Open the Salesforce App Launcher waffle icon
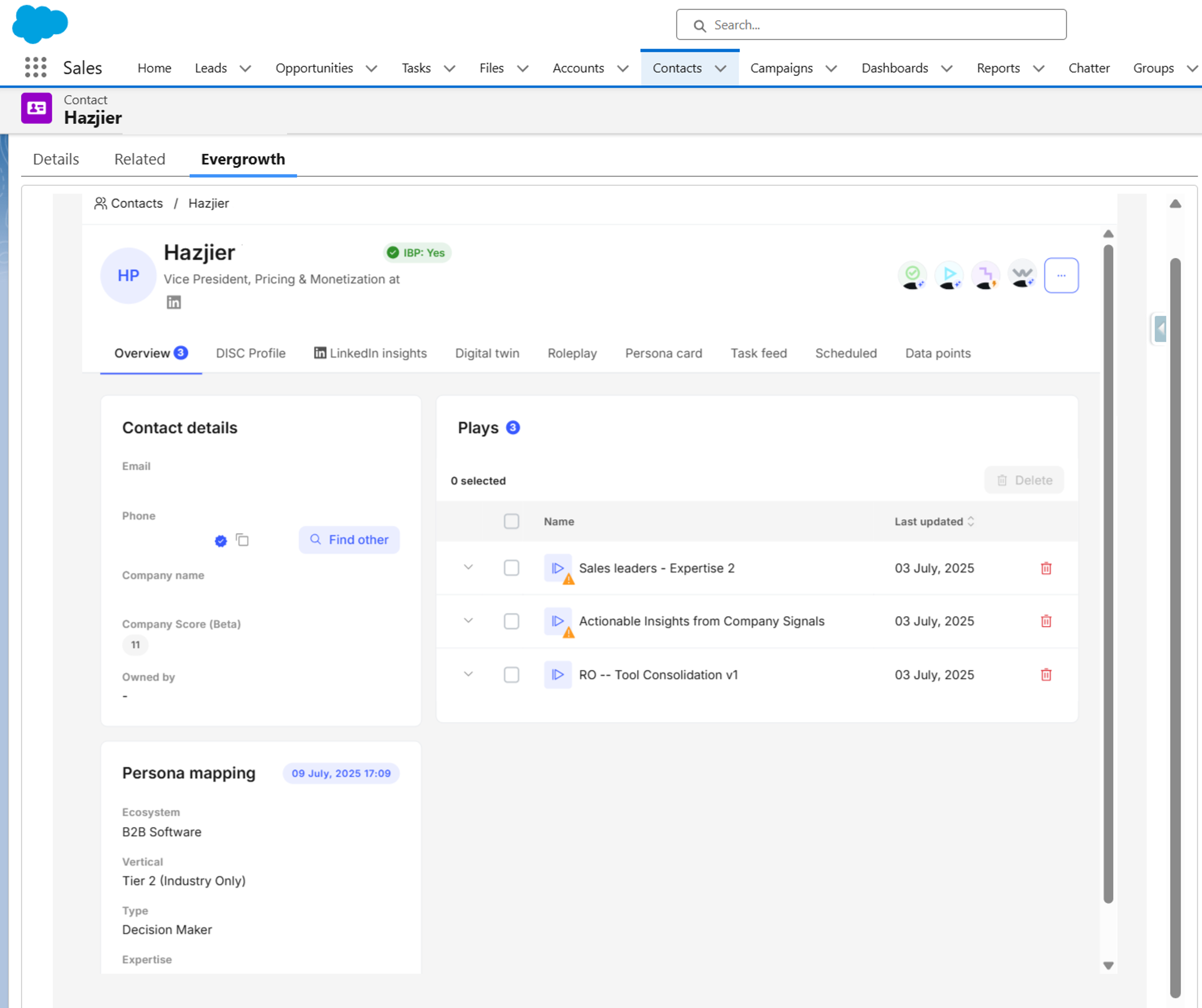Viewport: 1202px width, 1008px height. (35, 68)
